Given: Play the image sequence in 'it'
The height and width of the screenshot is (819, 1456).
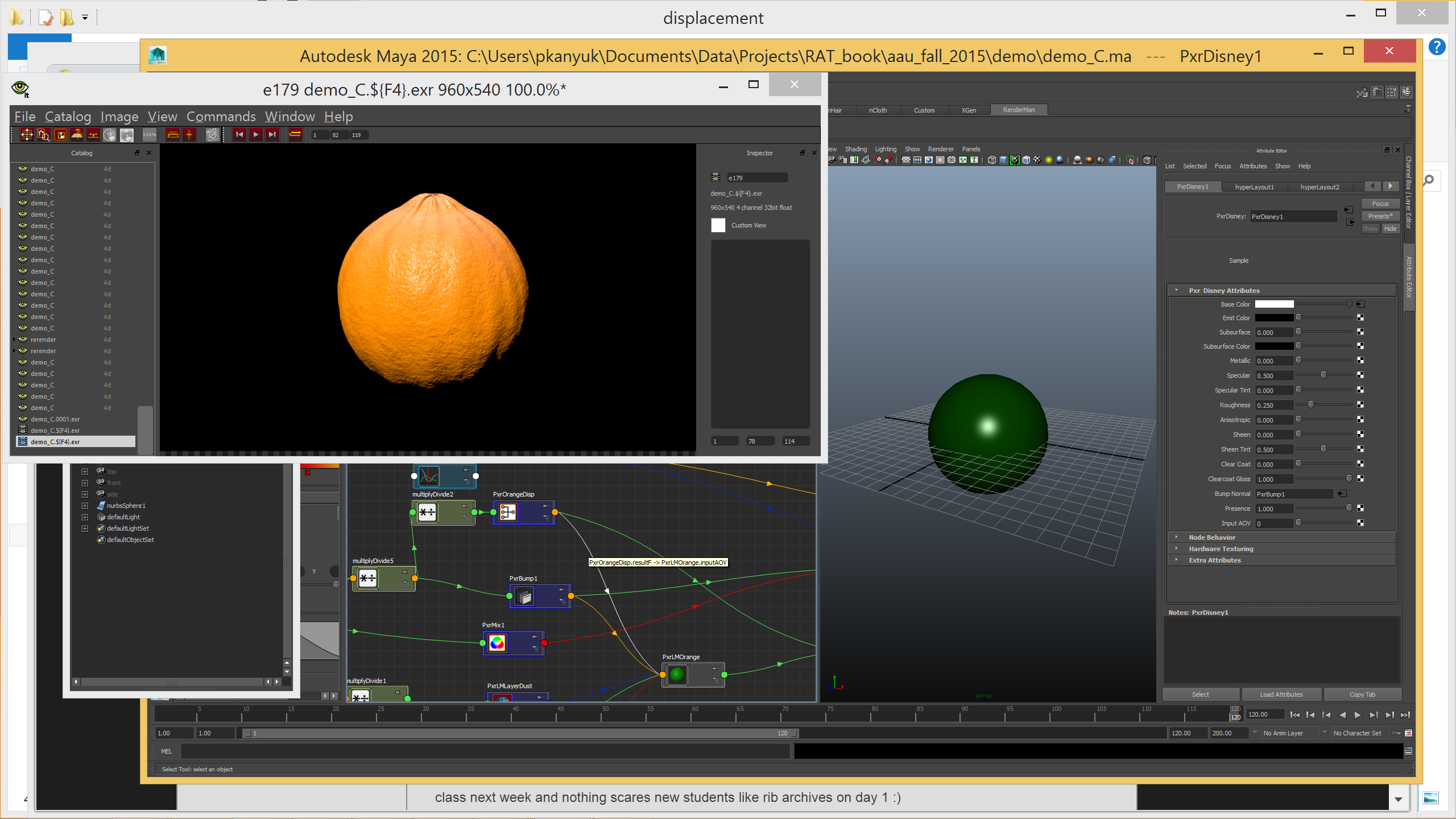Looking at the screenshot, I should point(256,135).
